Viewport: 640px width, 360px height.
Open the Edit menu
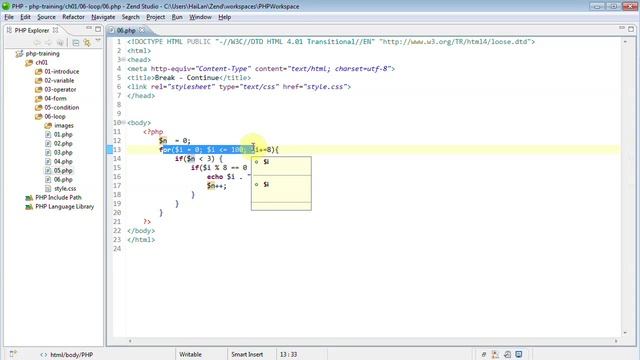coord(25,17)
